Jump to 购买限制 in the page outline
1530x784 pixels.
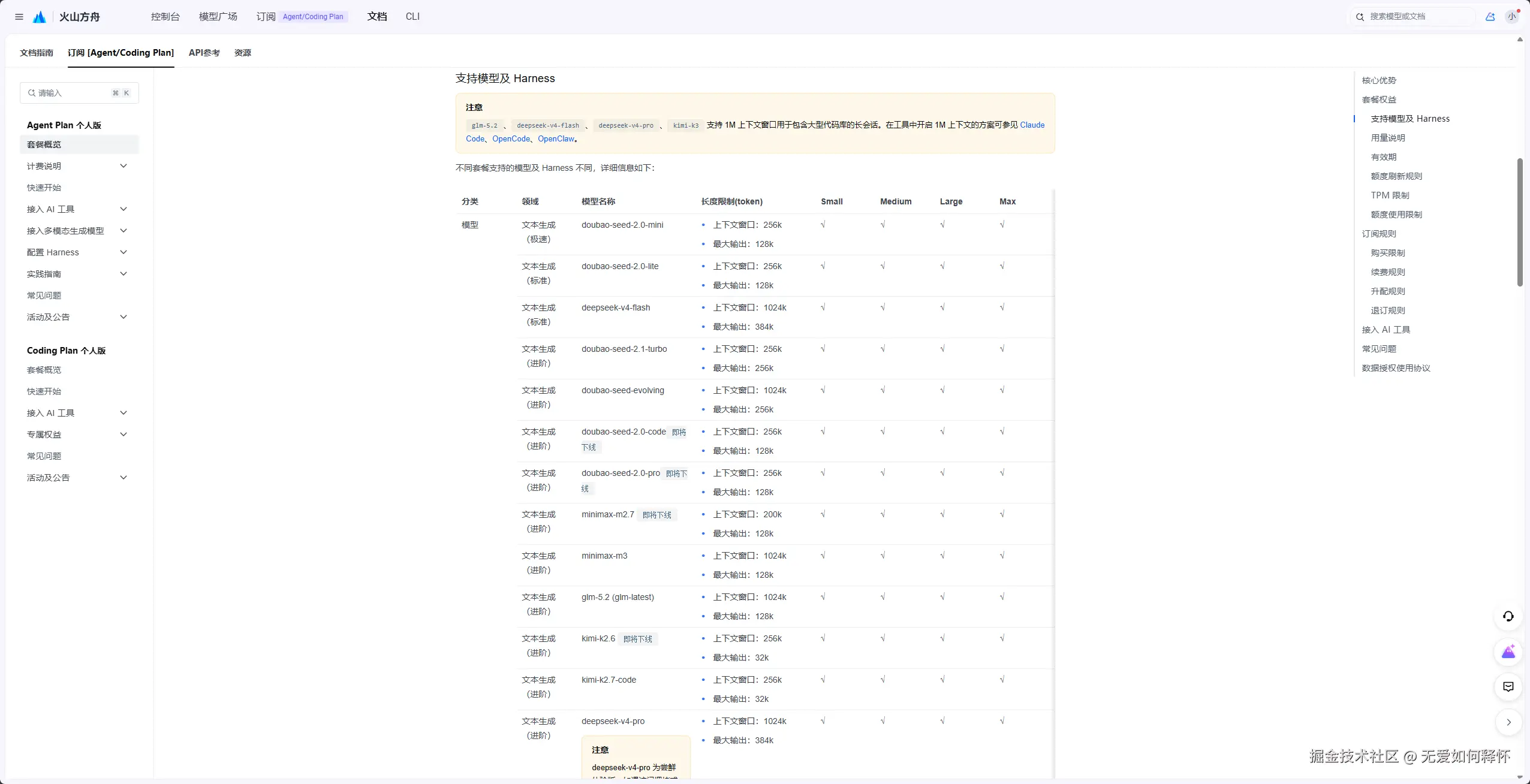[1388, 253]
